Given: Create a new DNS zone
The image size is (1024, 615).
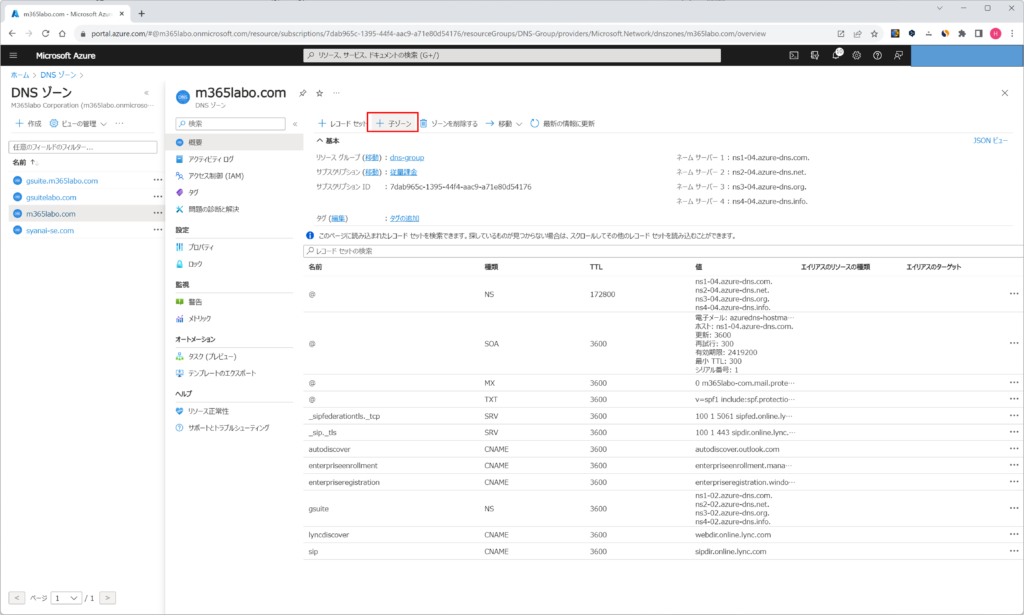Looking at the screenshot, I should [28, 123].
